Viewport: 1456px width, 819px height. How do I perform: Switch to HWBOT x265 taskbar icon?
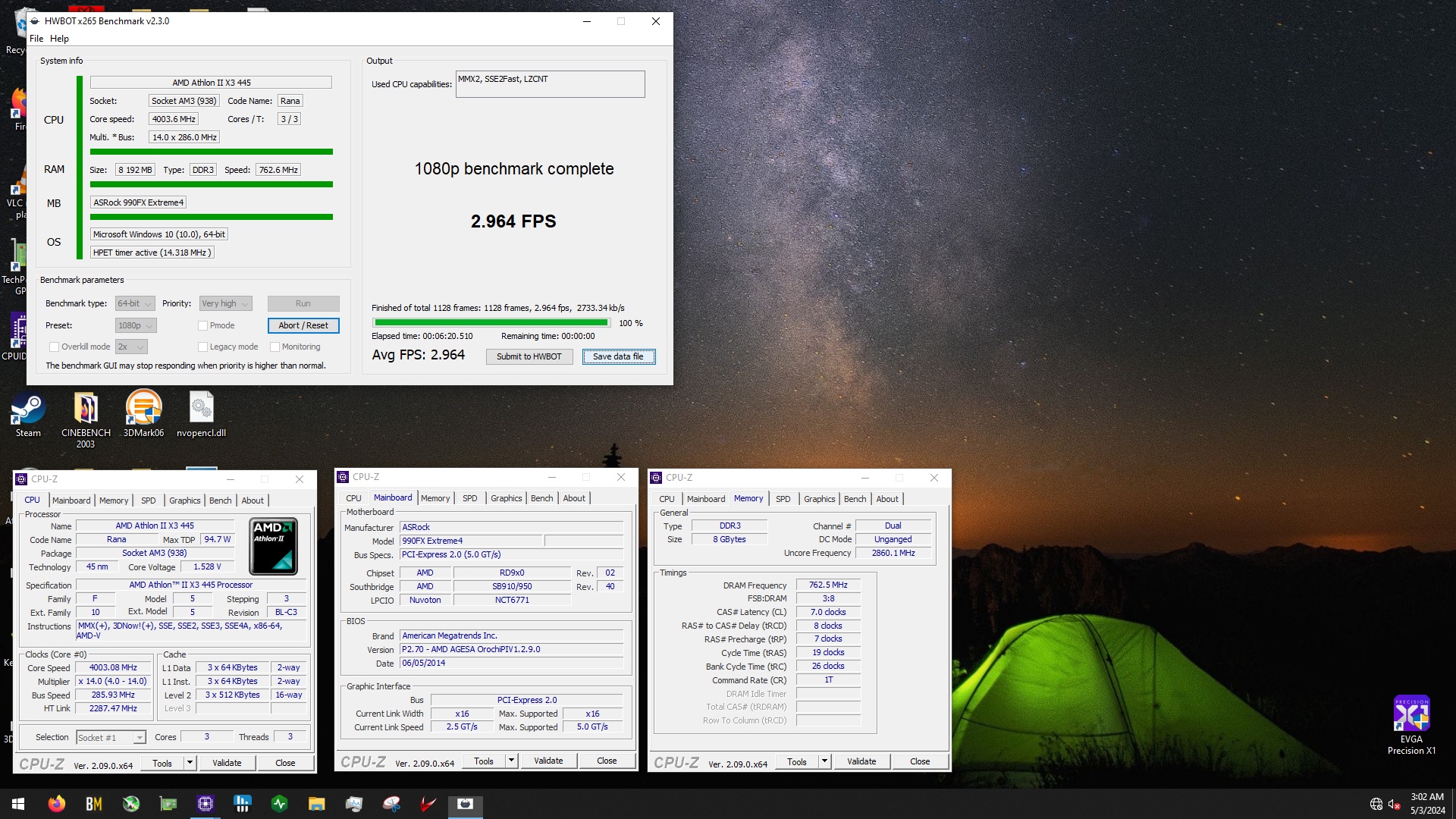(x=466, y=804)
